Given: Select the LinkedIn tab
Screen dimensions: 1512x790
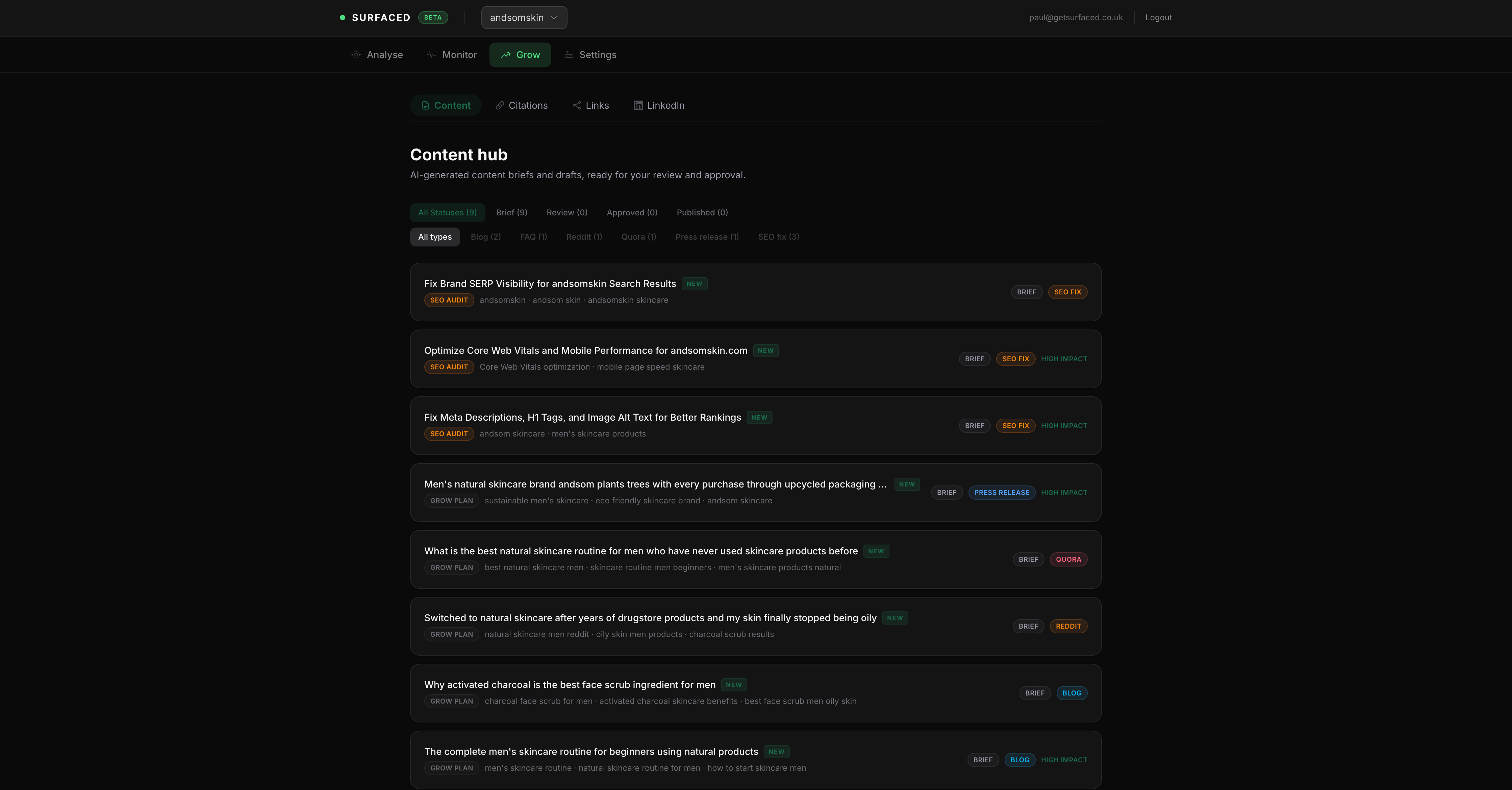Looking at the screenshot, I should pyautogui.click(x=659, y=106).
